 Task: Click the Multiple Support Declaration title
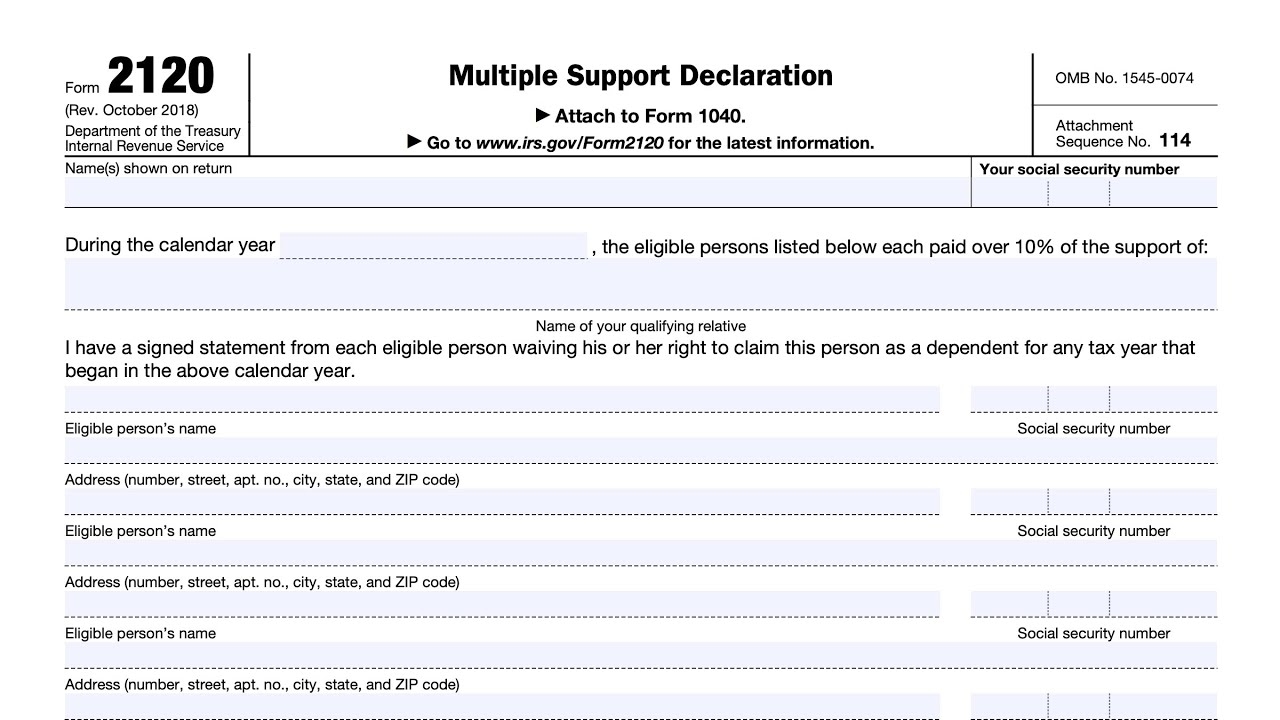click(640, 76)
